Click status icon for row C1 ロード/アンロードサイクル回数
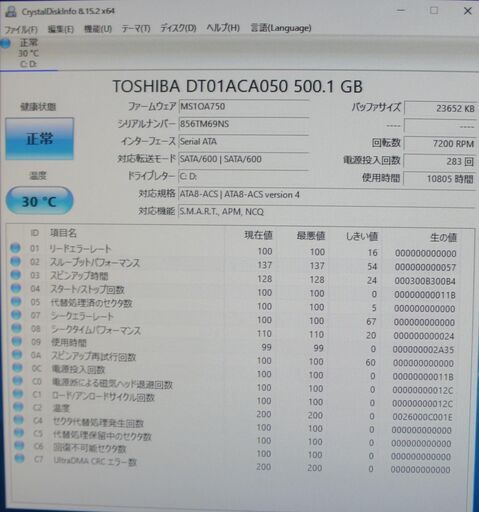The image size is (479, 512). 18,394
